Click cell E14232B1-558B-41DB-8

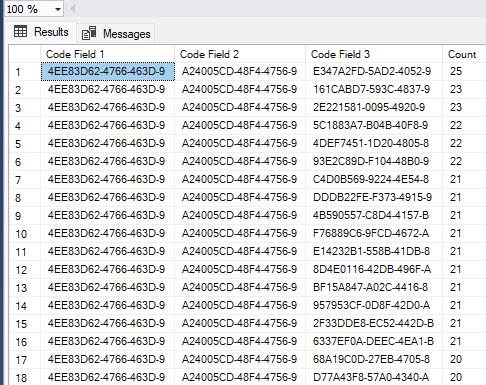(374, 251)
